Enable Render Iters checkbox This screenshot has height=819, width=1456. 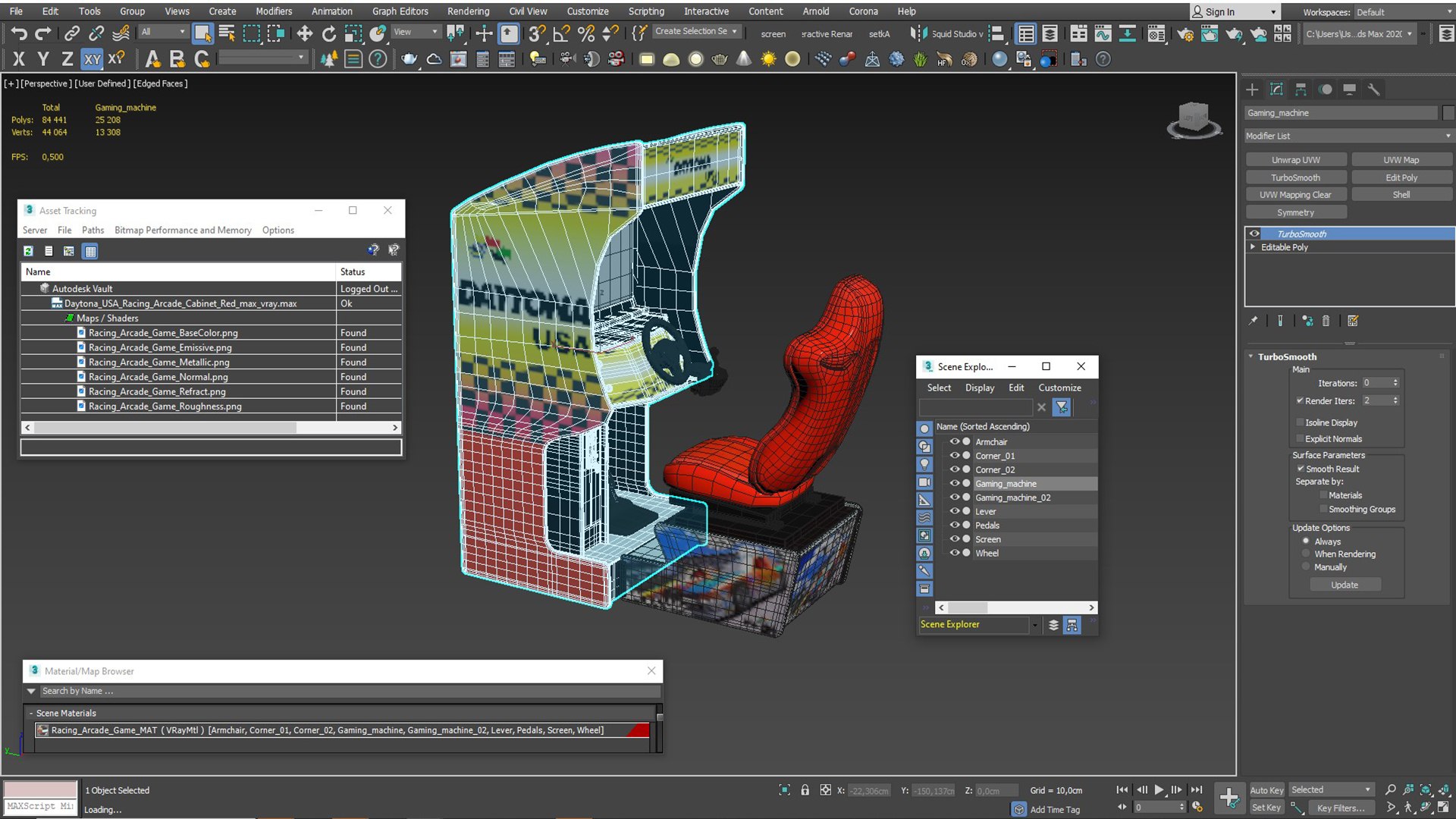1300,400
